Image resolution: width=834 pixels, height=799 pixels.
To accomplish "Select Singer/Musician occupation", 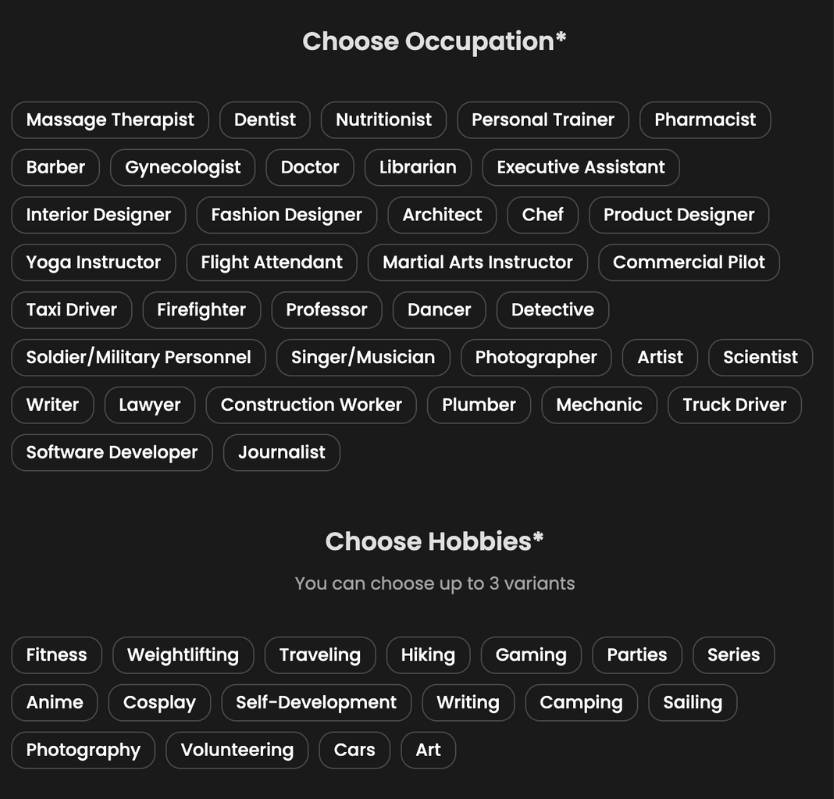I will click(x=364, y=357).
